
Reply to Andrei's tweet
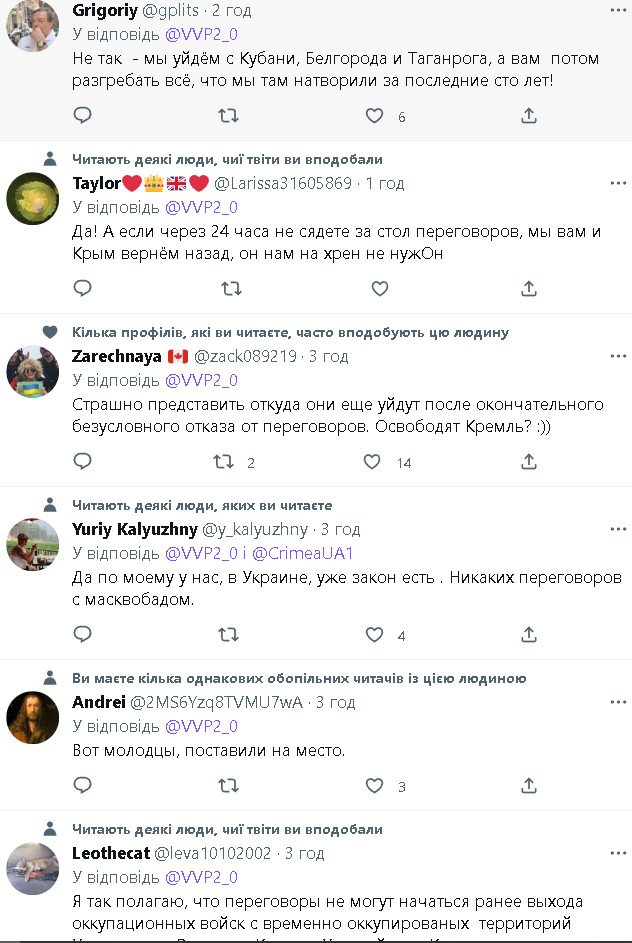click(x=83, y=786)
